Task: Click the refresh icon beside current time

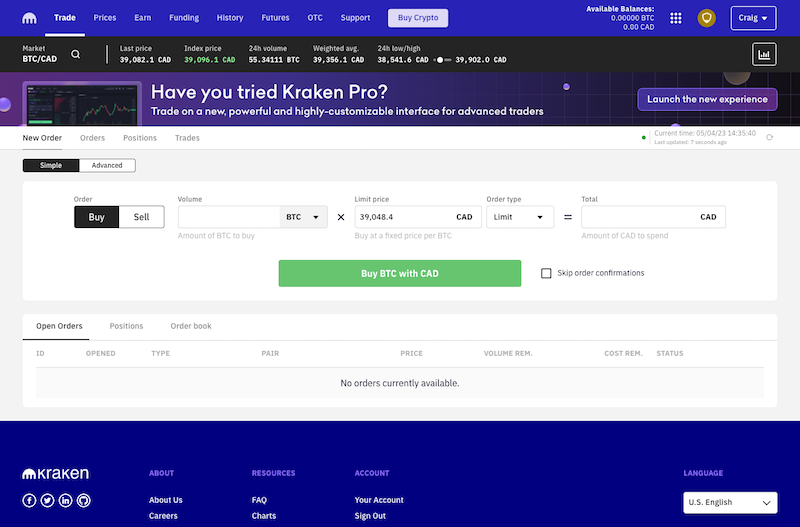Action: click(769, 137)
